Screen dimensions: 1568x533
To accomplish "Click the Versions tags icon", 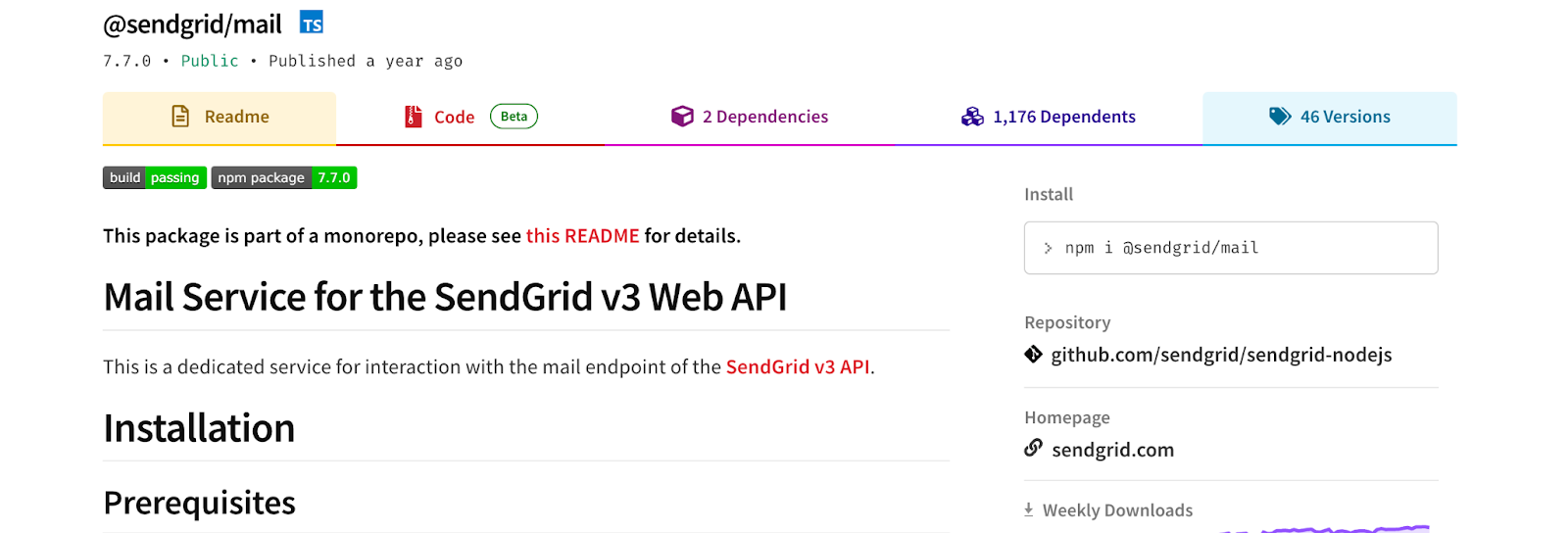I will click(1280, 117).
